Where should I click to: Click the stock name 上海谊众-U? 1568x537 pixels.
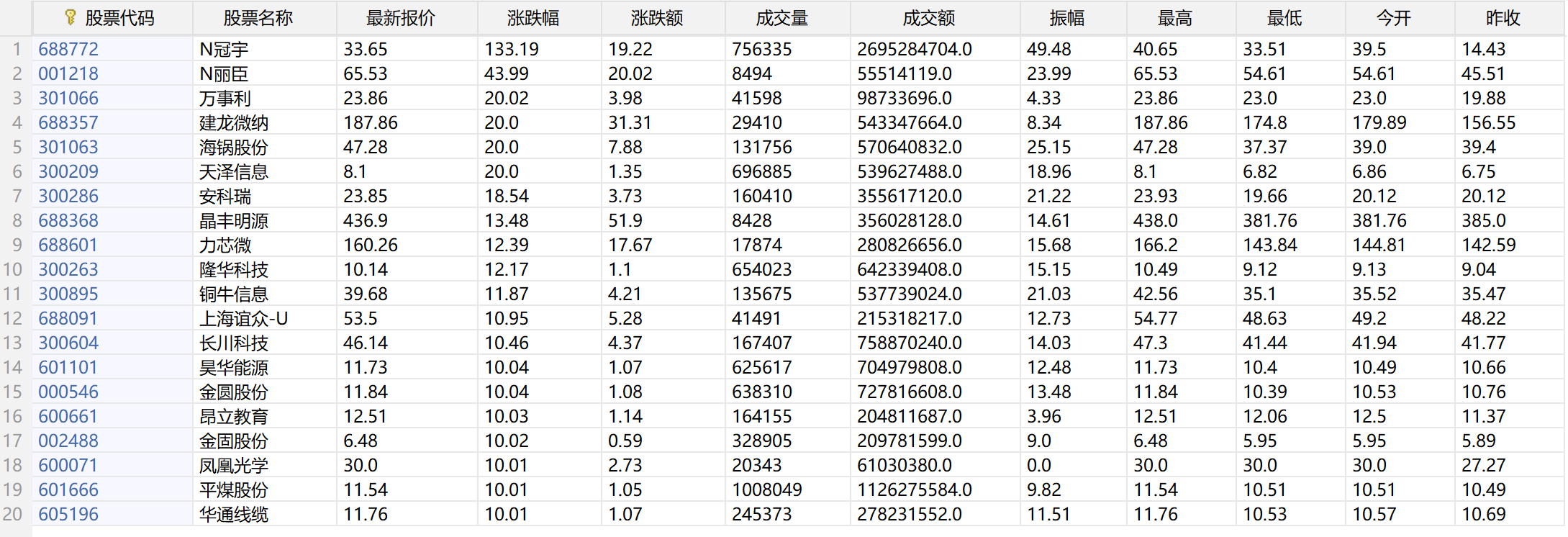244,318
